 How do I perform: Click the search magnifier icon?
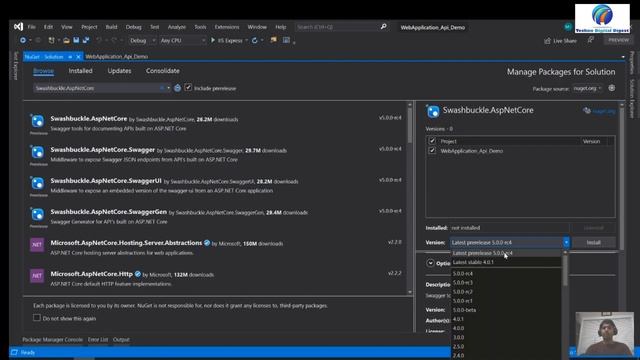coord(384,27)
